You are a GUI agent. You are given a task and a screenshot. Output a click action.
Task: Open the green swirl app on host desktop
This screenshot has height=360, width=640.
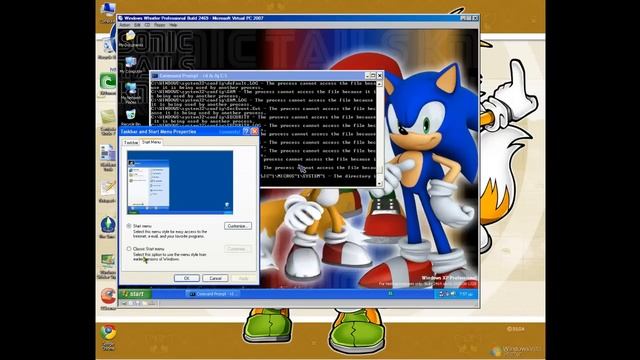point(108,84)
